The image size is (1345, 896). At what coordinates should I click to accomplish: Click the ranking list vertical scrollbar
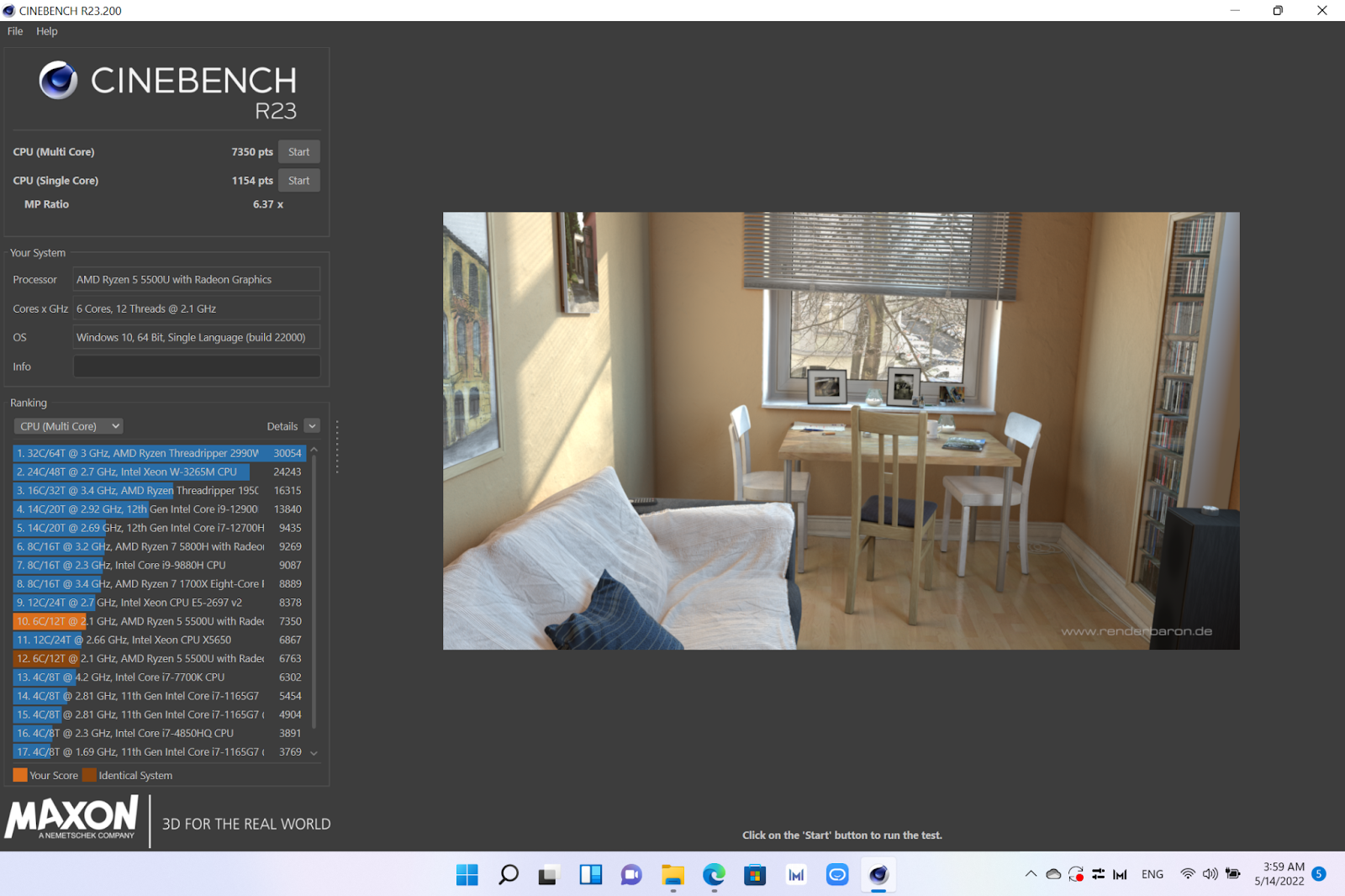[x=314, y=592]
